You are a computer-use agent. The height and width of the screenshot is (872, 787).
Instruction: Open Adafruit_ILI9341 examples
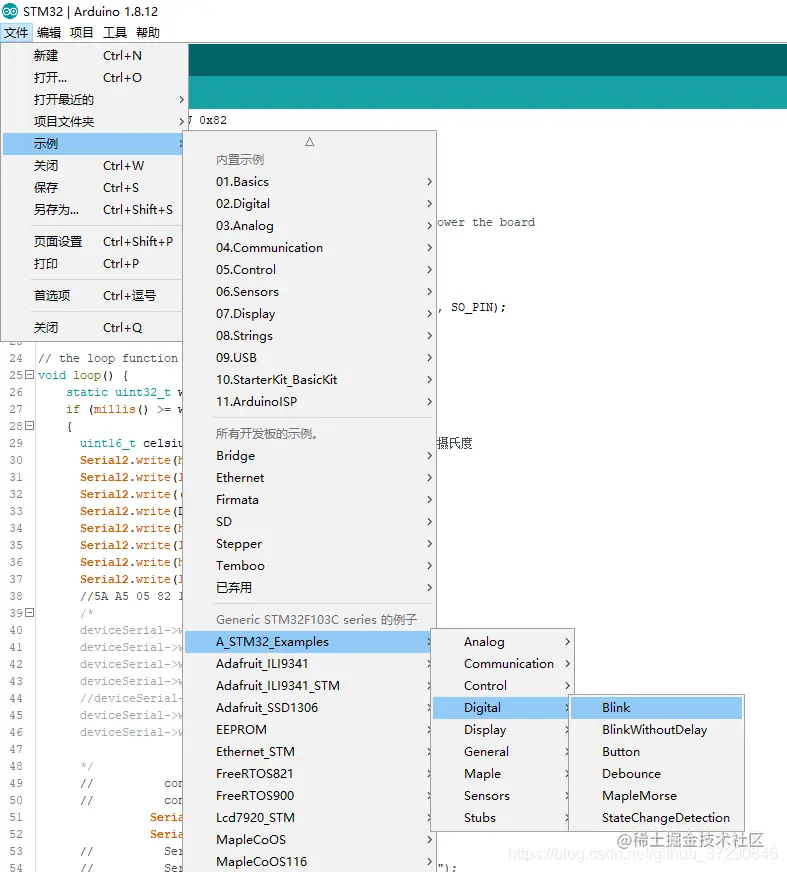pyautogui.click(x=309, y=663)
